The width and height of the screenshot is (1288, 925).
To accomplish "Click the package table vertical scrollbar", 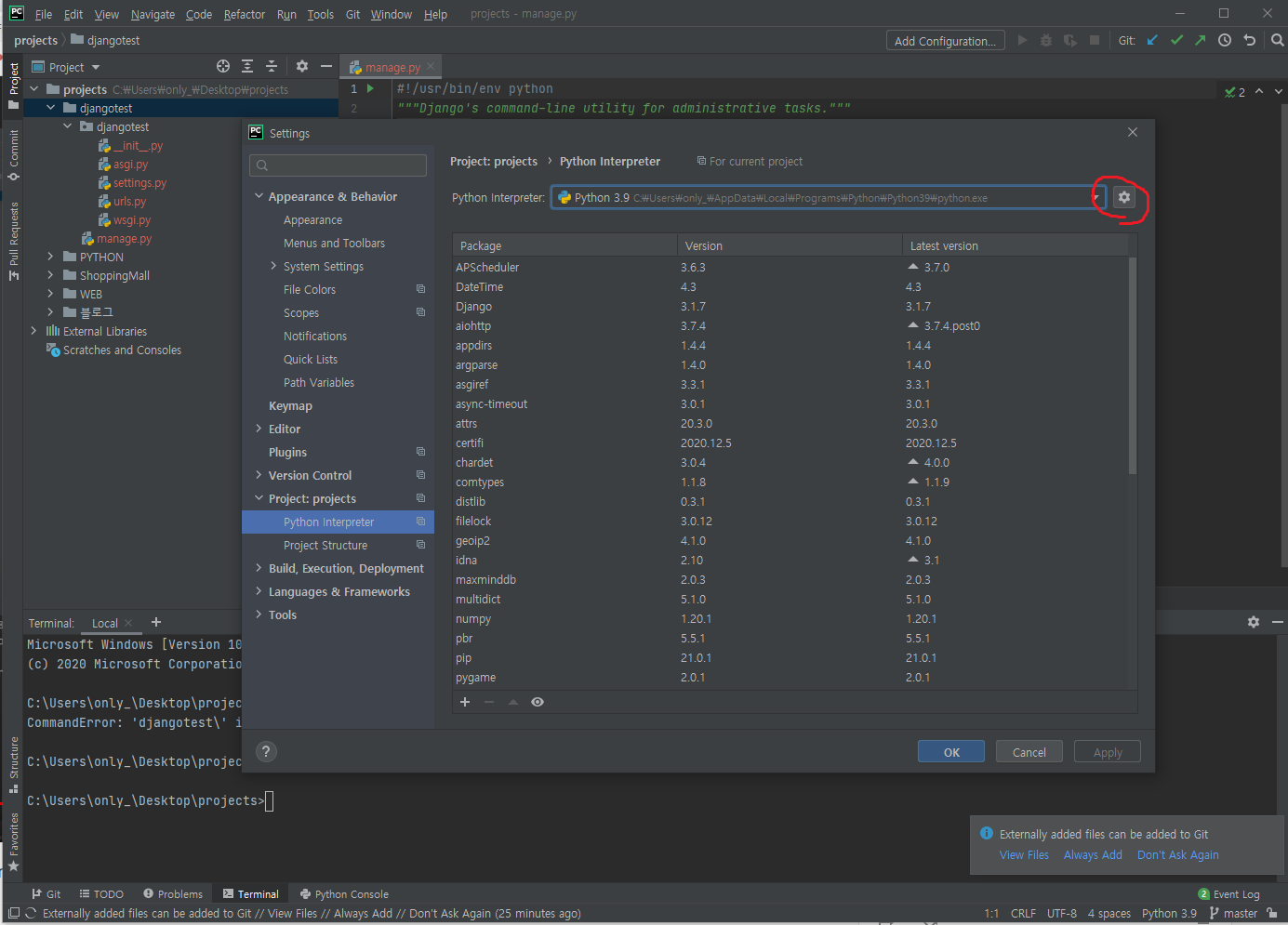I will pos(1133,365).
